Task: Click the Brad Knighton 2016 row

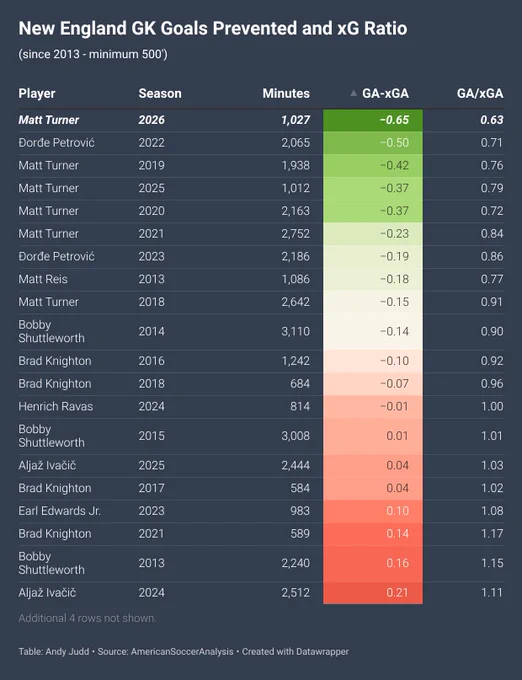Action: (x=261, y=361)
